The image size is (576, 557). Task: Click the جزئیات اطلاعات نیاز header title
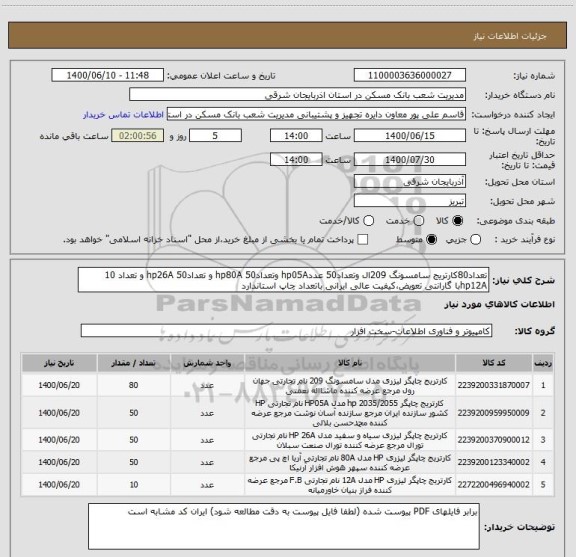[x=510, y=36]
